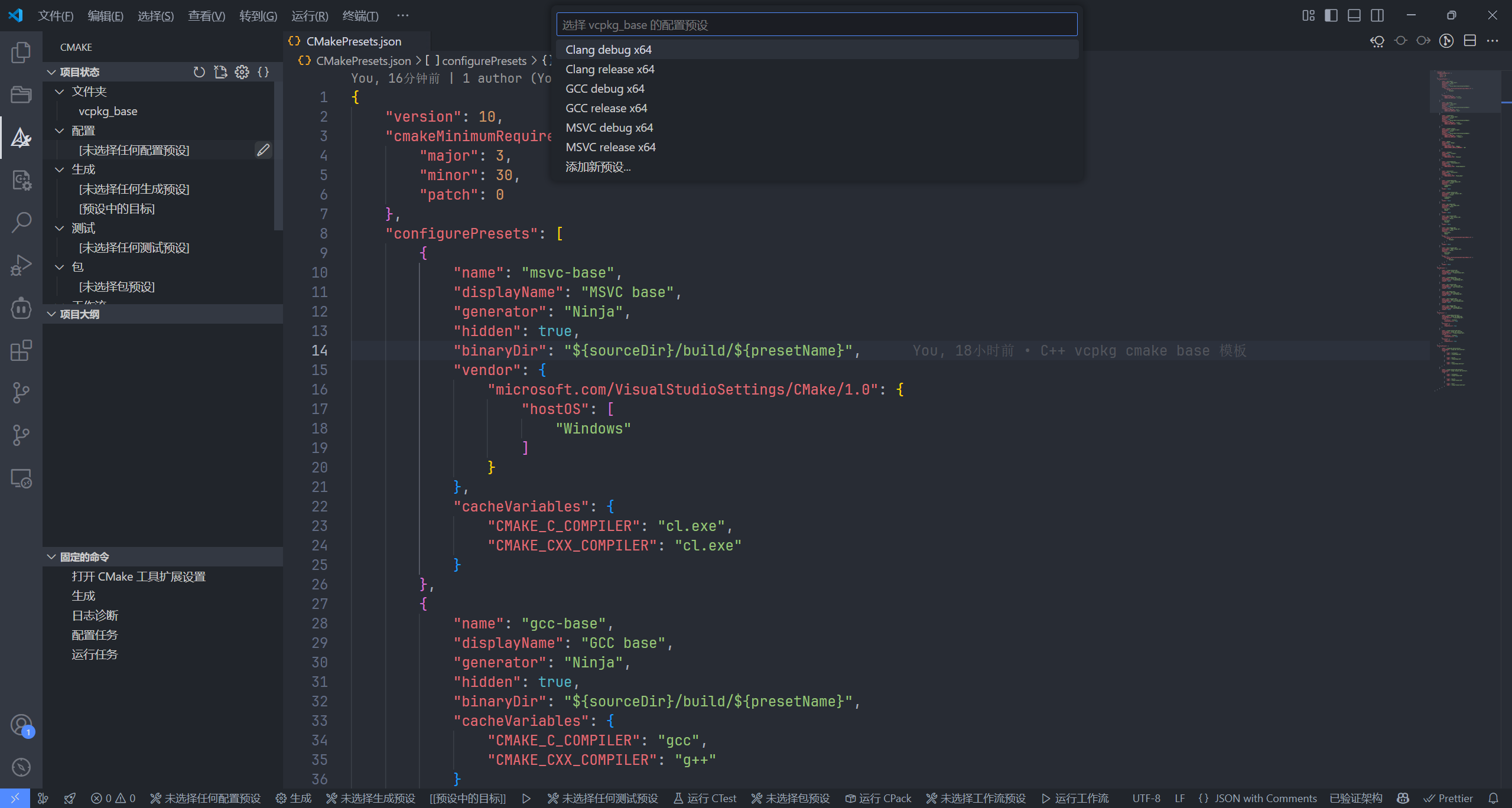Click the split editor icon in editor toolbar

click(1469, 41)
